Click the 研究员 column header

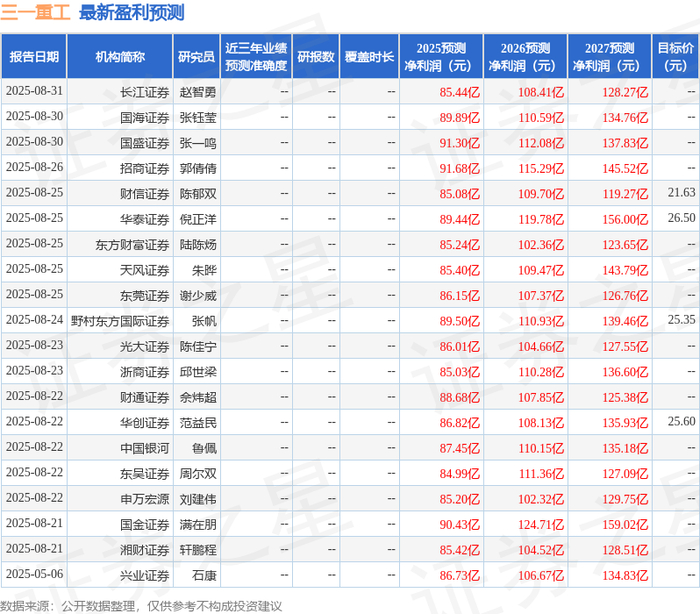click(196, 57)
